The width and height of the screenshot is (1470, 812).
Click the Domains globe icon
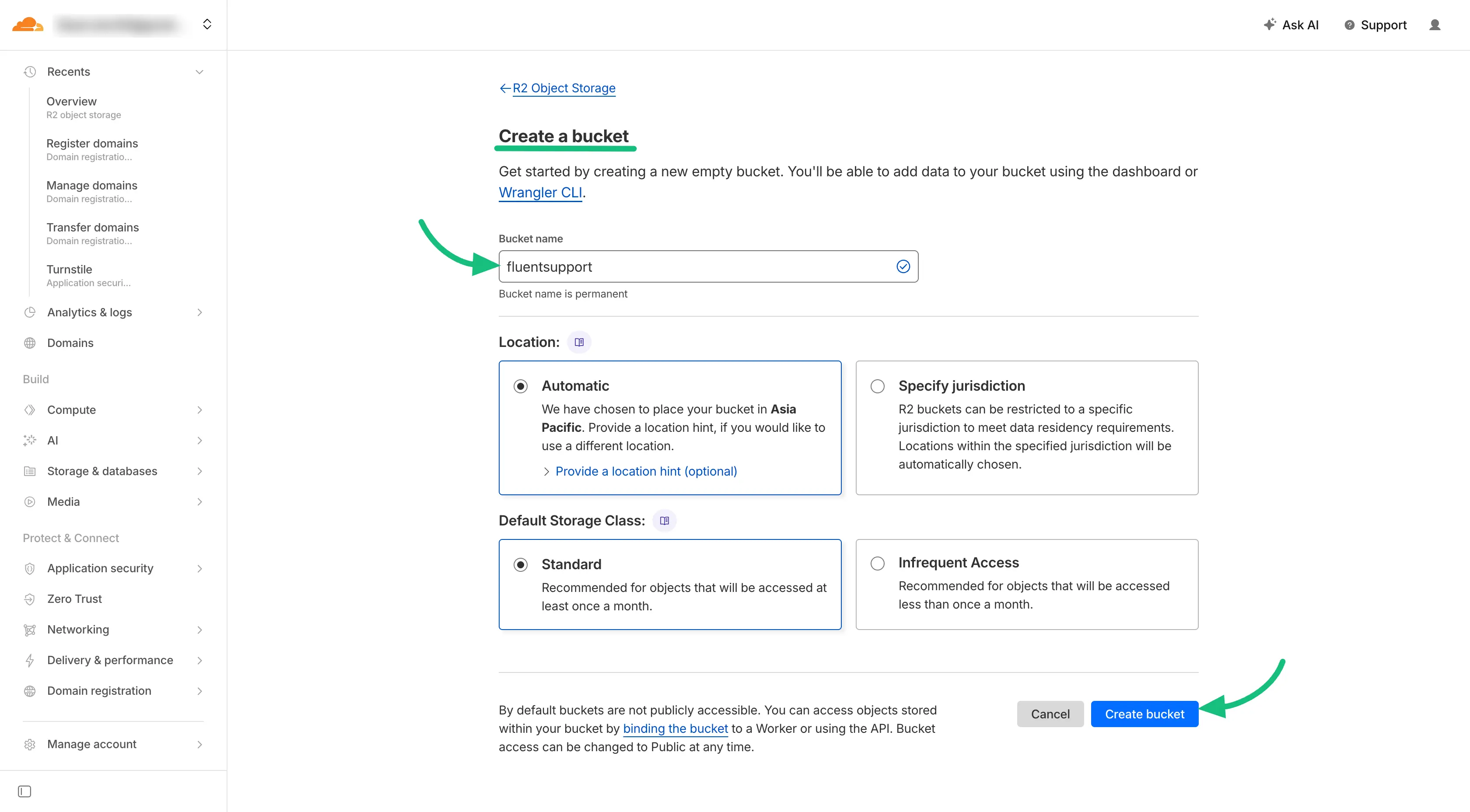click(x=30, y=343)
